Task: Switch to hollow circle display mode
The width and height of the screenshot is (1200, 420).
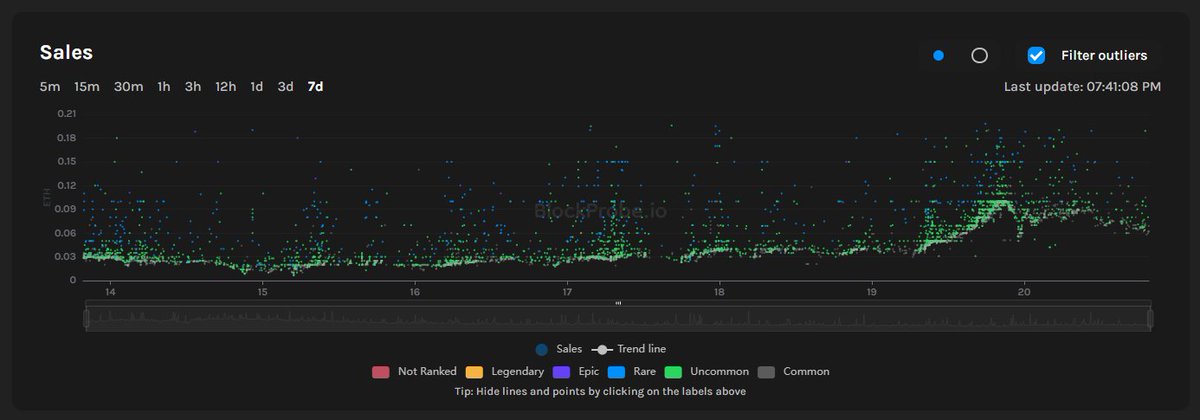Action: tap(980, 55)
